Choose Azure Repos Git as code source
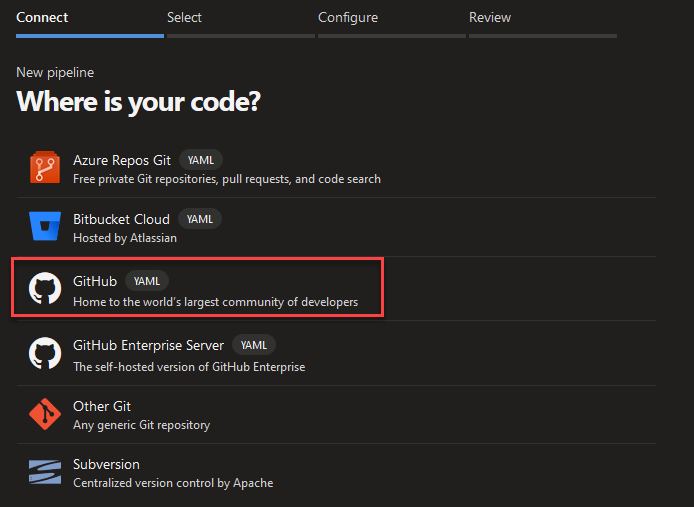This screenshot has height=507, width=694. (x=122, y=160)
